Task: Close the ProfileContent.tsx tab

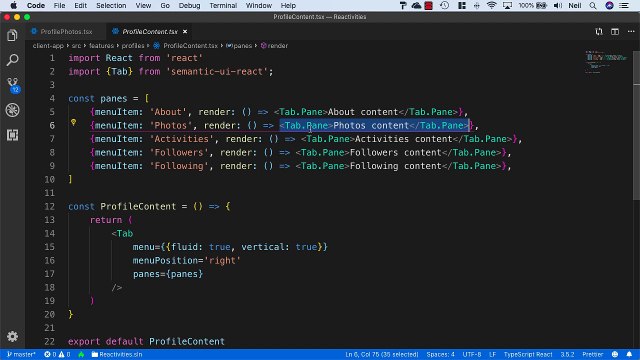Action: pyautogui.click(x=185, y=31)
